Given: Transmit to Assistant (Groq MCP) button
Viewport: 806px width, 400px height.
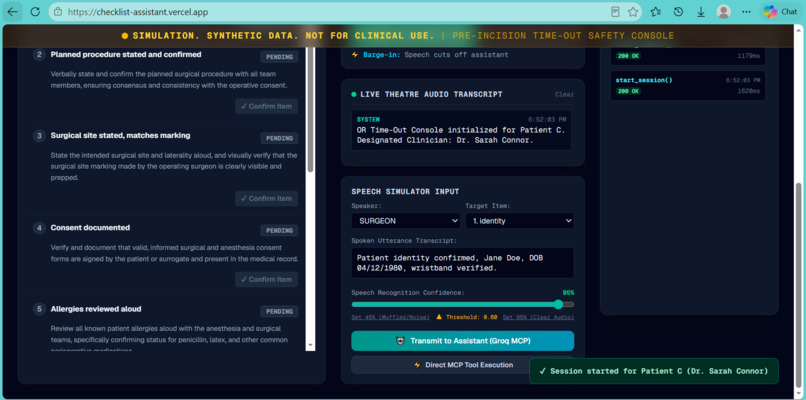Looking at the screenshot, I should click(463, 341).
